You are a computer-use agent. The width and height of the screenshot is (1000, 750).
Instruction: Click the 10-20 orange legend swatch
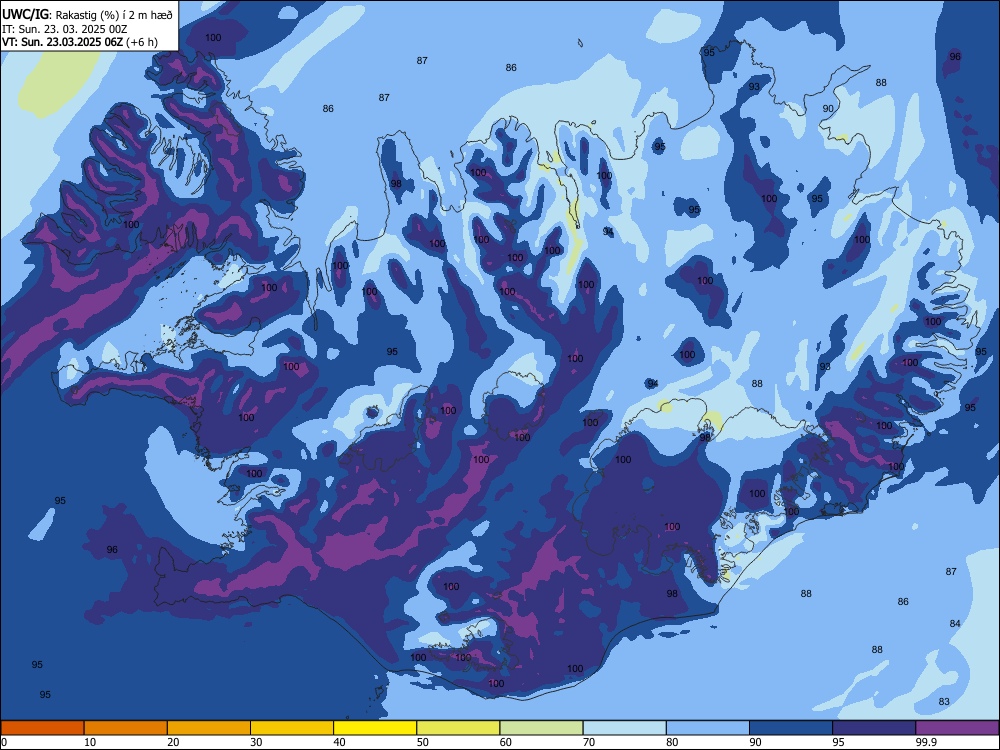[126, 728]
